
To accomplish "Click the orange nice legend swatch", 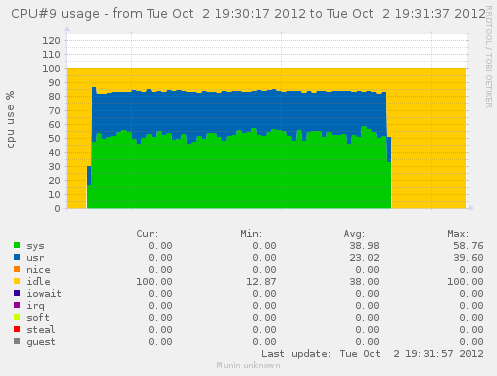I will pyautogui.click(x=17, y=269).
